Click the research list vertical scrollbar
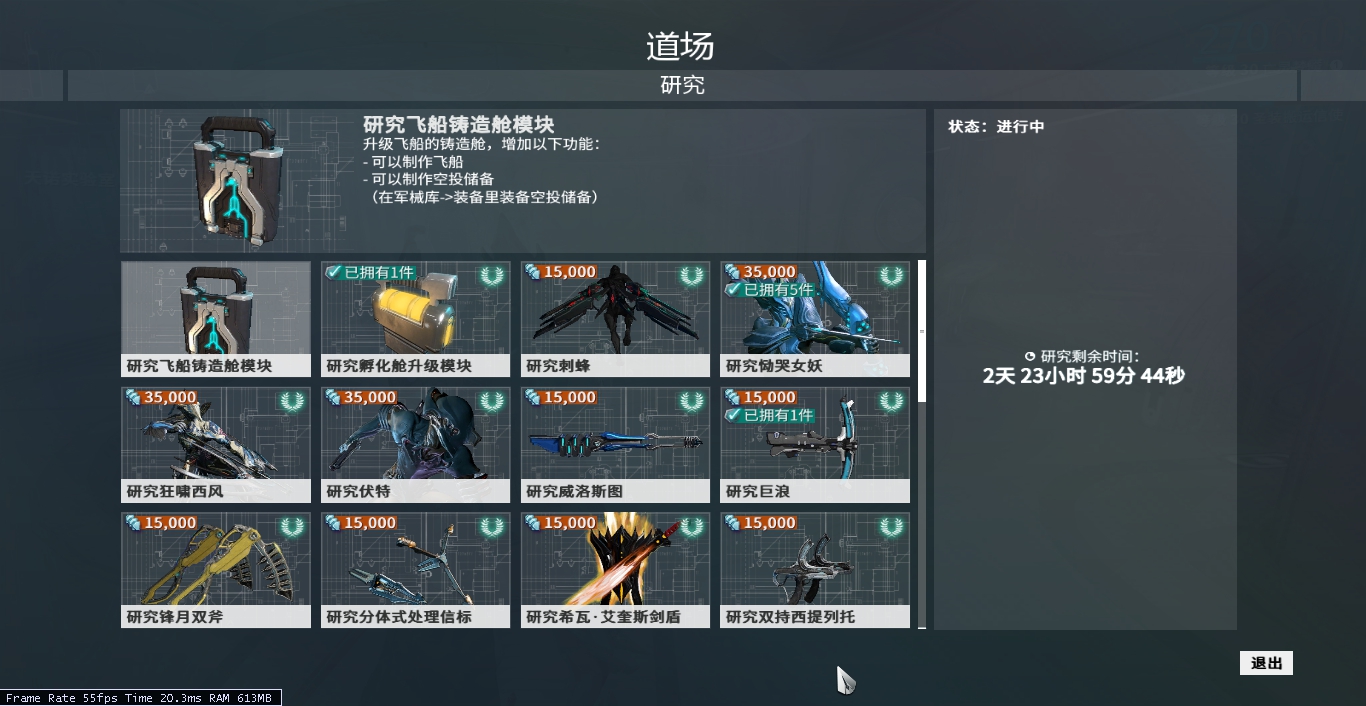1366x706 pixels. pos(922,331)
